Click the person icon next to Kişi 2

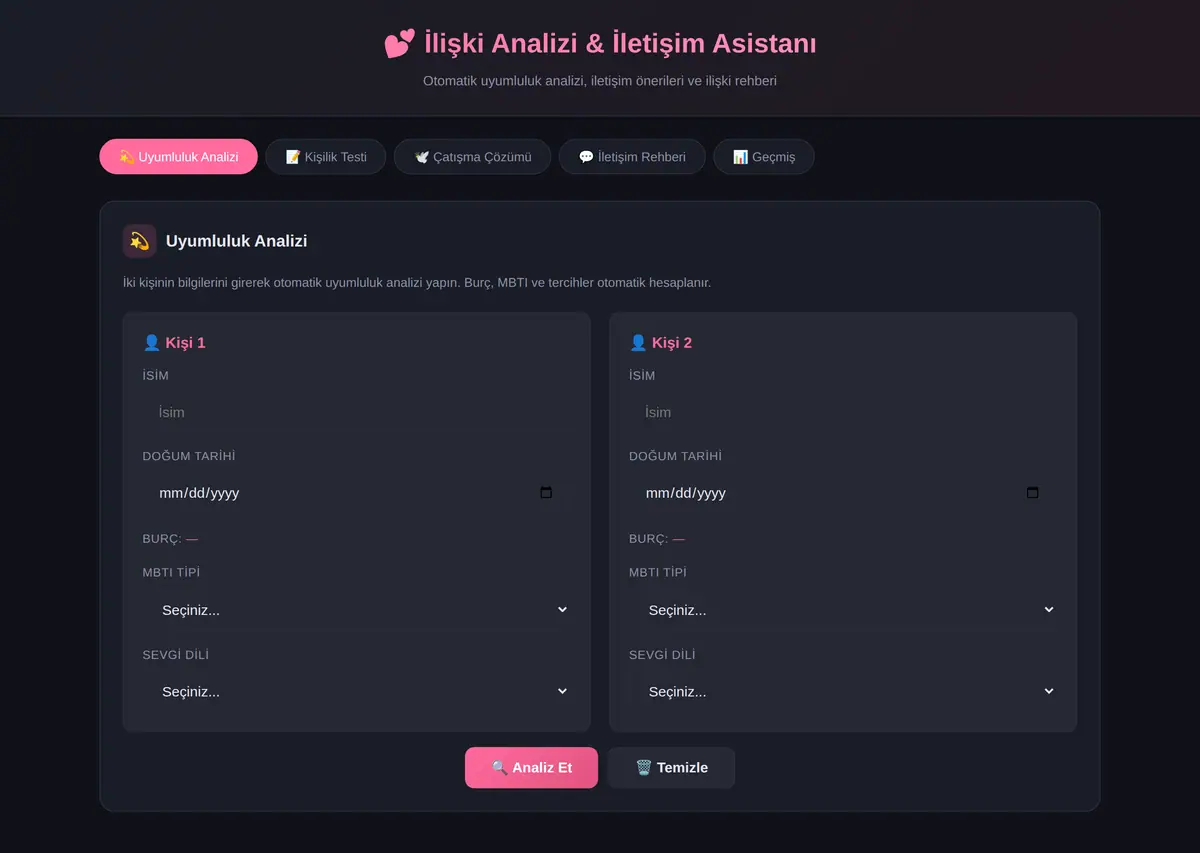pyautogui.click(x=638, y=343)
